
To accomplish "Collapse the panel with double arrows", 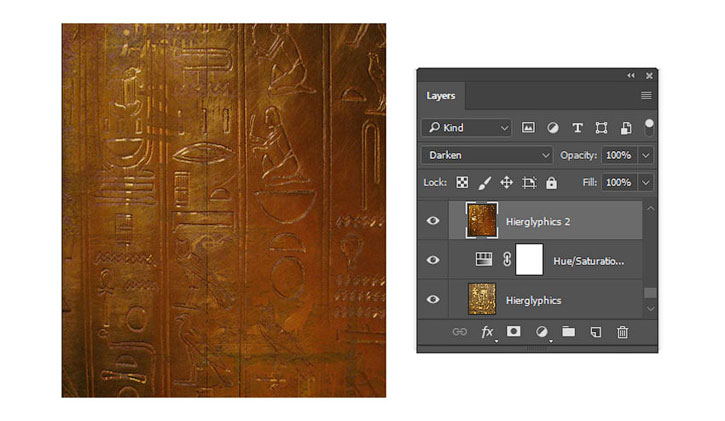I will [x=631, y=75].
